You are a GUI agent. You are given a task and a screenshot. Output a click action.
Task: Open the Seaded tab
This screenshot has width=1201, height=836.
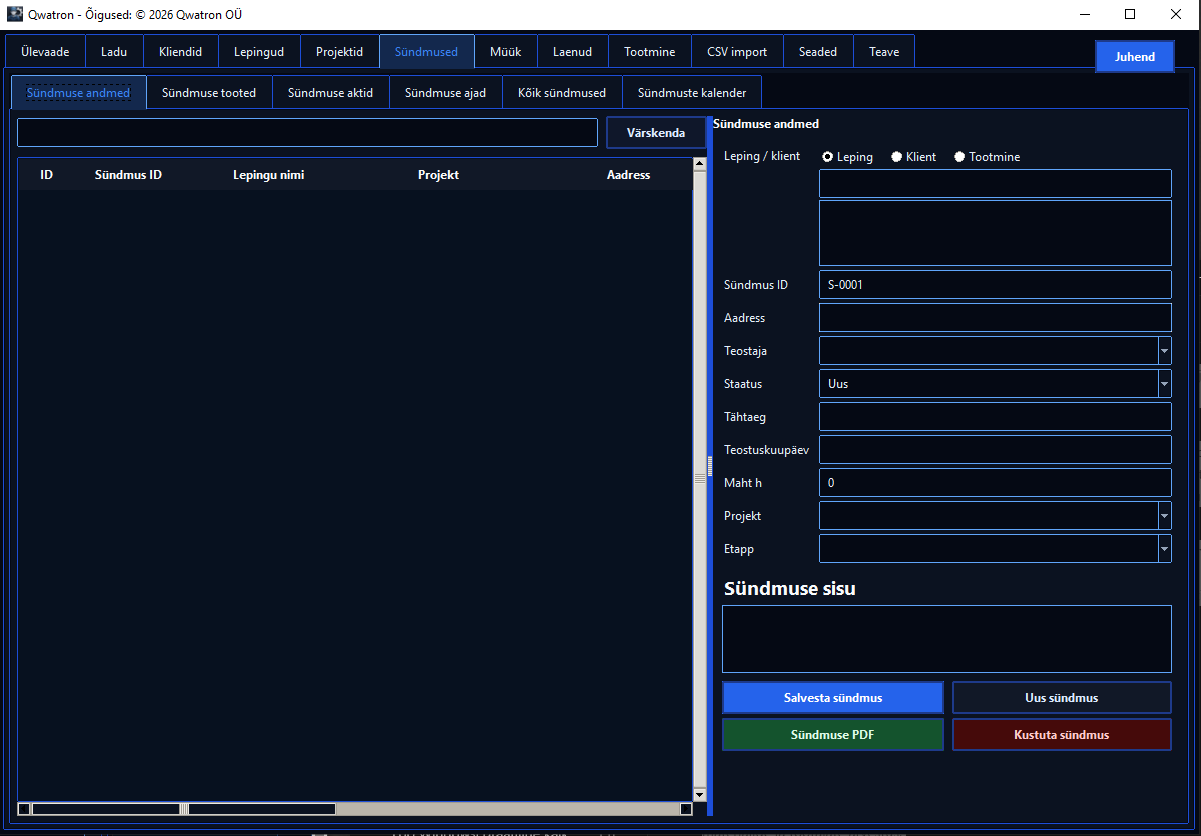tap(818, 52)
